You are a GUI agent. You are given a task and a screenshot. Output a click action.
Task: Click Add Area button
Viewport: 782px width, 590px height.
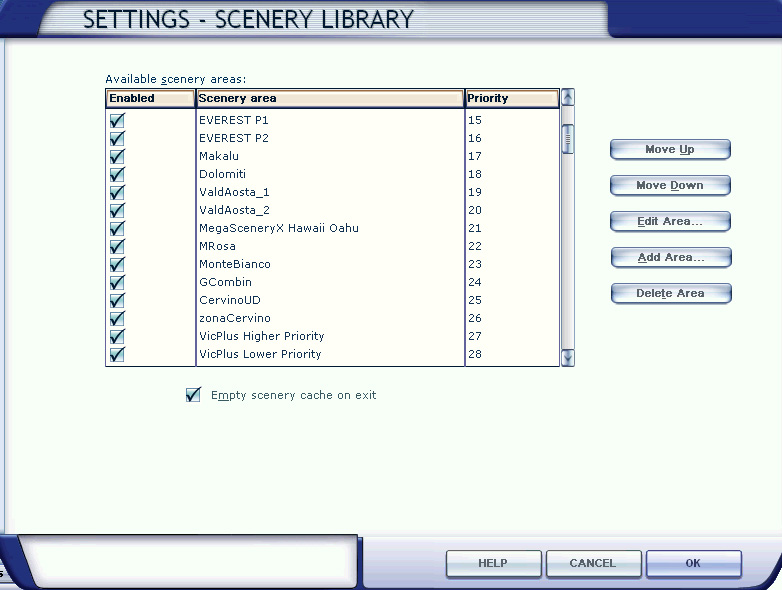(670, 257)
